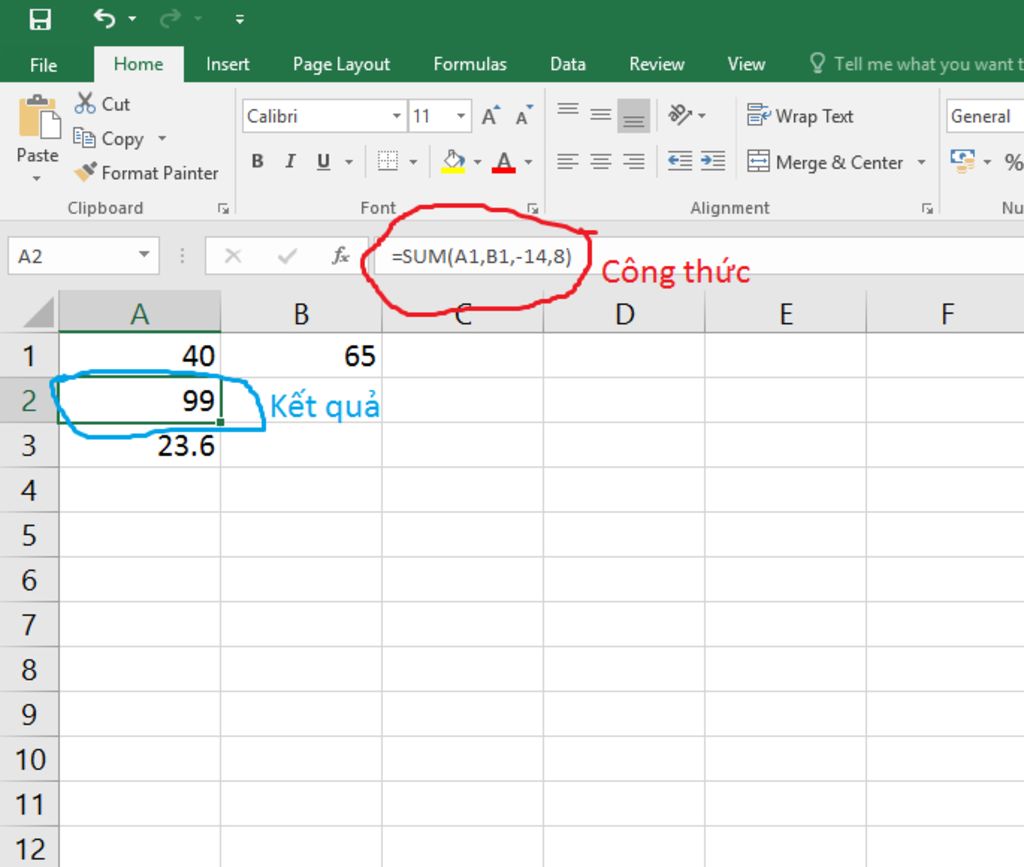Toggle Italic formatting
Viewport: 1024px width, 867px height.
(290, 161)
